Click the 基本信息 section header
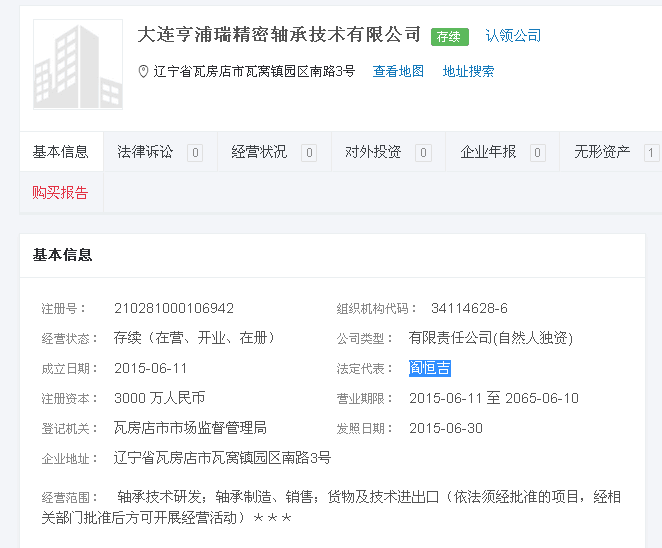662x548 pixels. 63,255
